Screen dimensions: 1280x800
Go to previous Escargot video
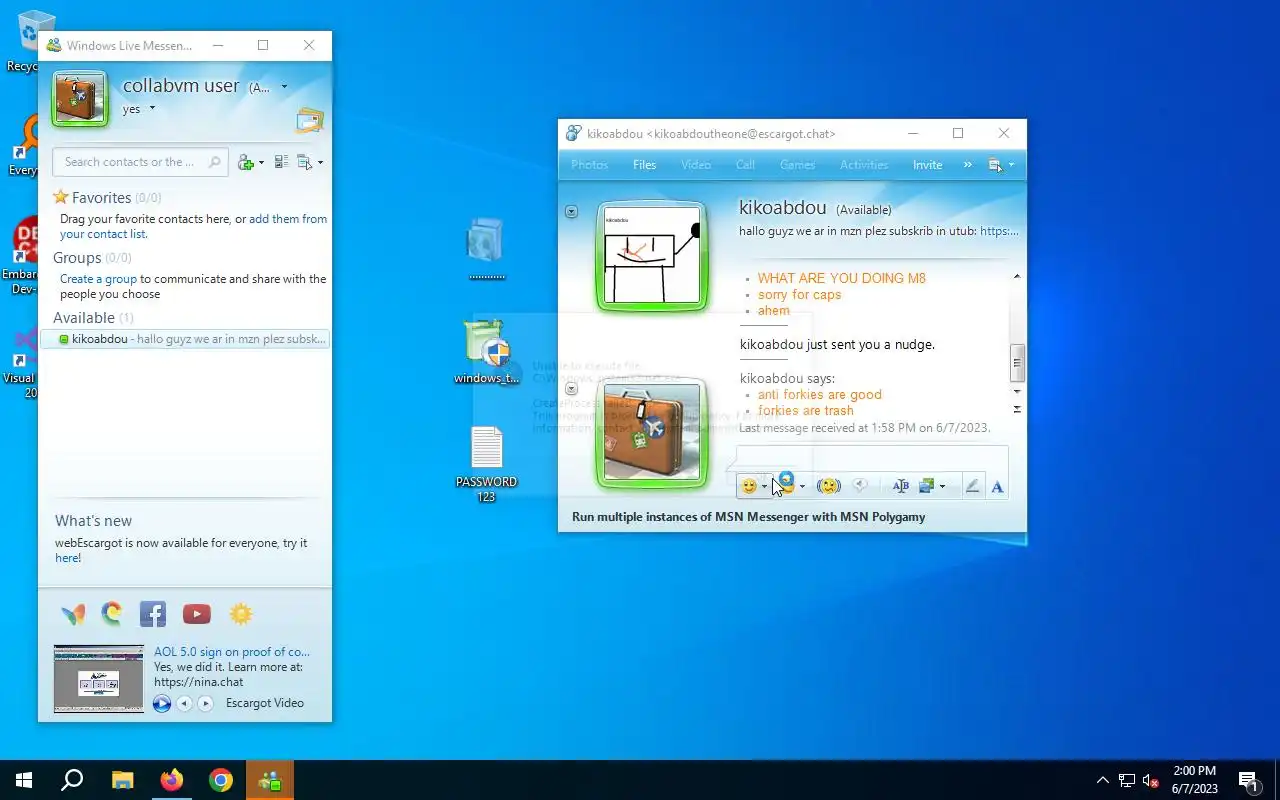tap(184, 703)
